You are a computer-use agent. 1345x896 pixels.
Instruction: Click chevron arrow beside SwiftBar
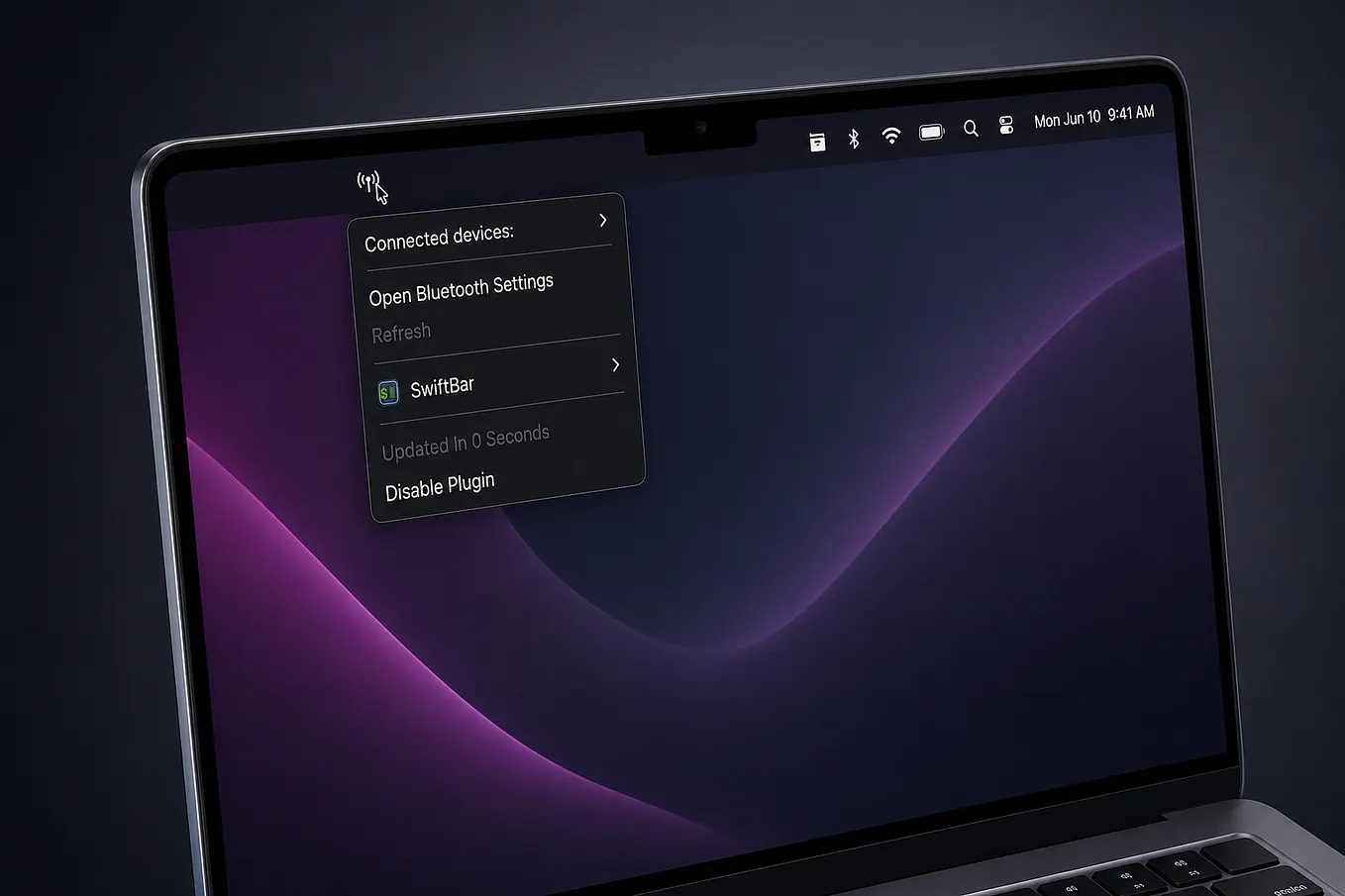615,364
